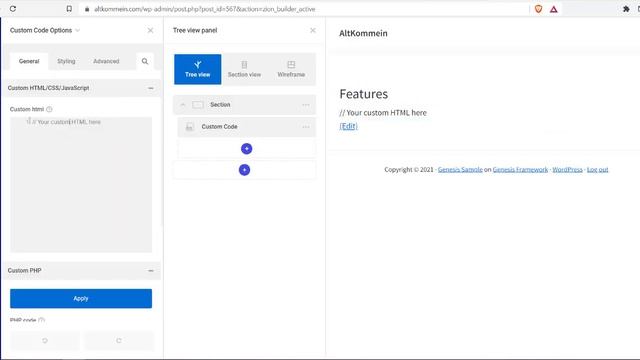Add element inside Section with plus button
The image size is (640, 360).
[x=247, y=149]
